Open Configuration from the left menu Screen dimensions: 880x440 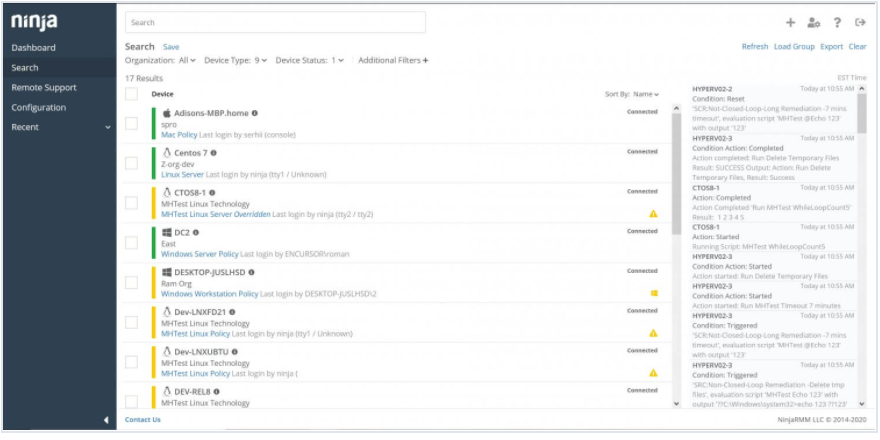pyautogui.click(x=38, y=108)
